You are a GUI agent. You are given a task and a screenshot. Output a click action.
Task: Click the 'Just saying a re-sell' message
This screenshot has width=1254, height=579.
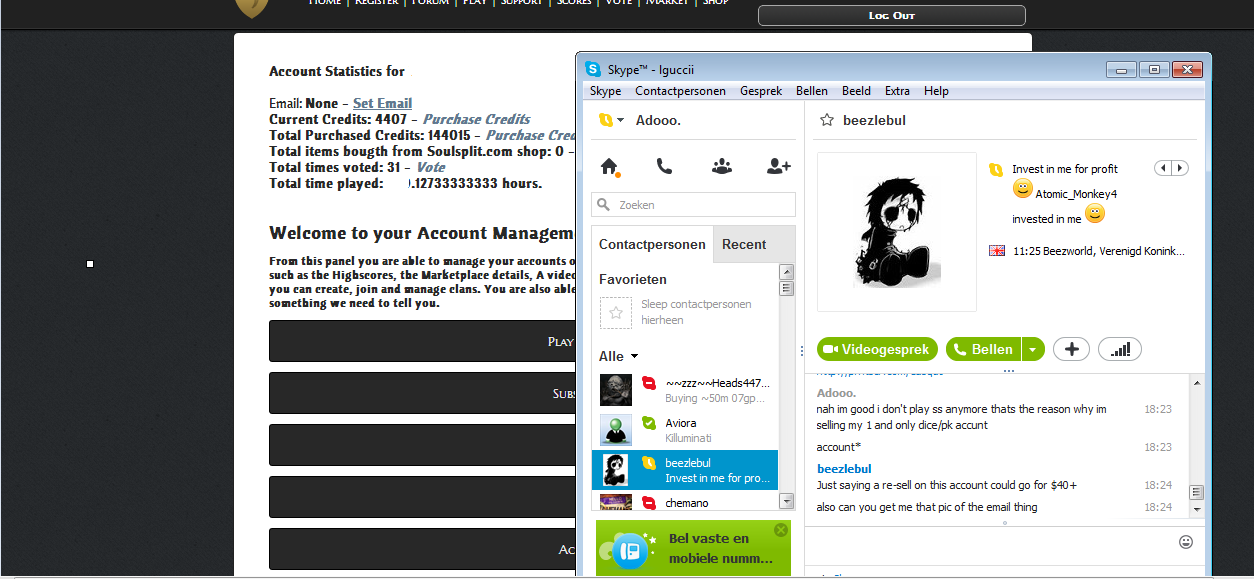[946, 485]
